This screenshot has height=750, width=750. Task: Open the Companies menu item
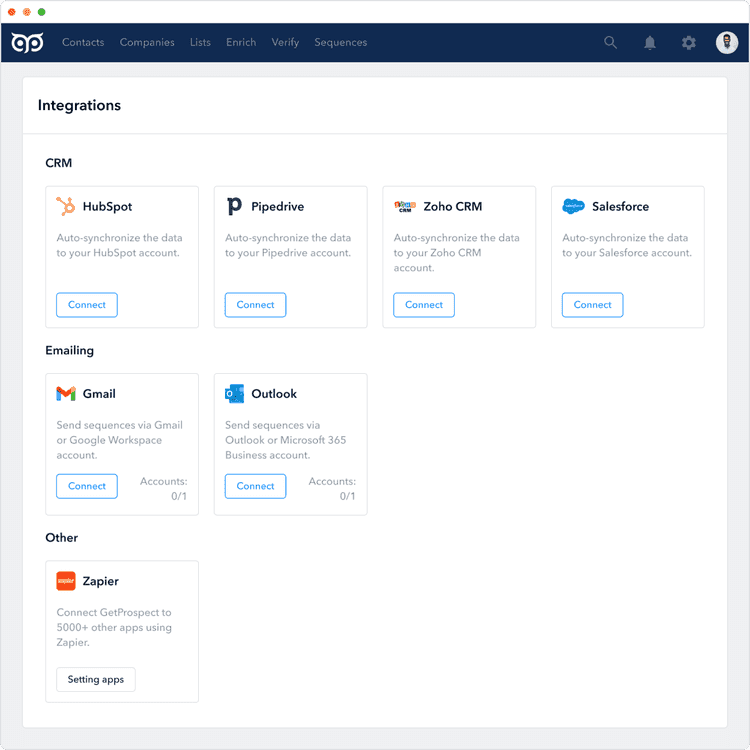click(147, 43)
